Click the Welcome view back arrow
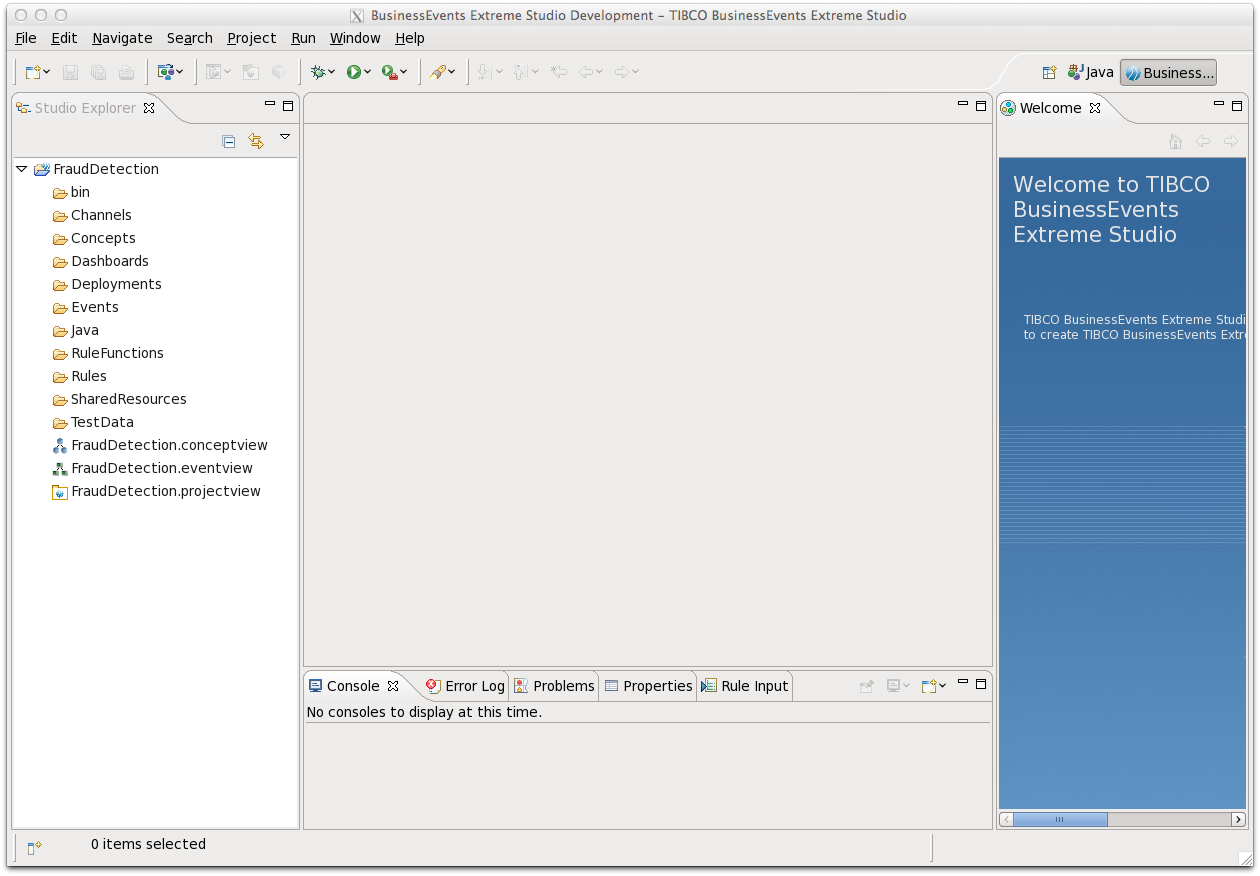The width and height of the screenshot is (1260, 876). (x=1203, y=141)
